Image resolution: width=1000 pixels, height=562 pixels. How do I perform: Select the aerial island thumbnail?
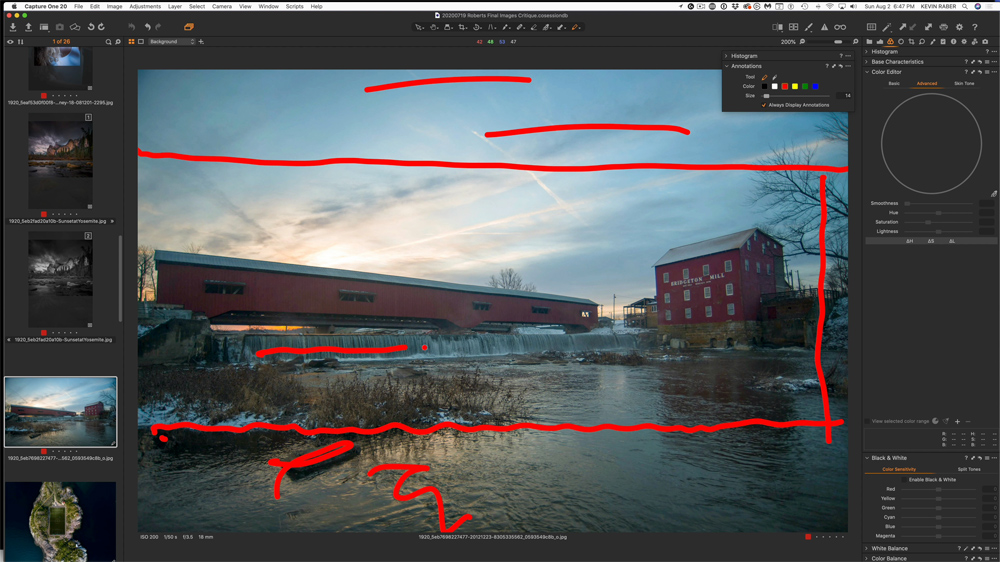pyautogui.click(x=60, y=520)
